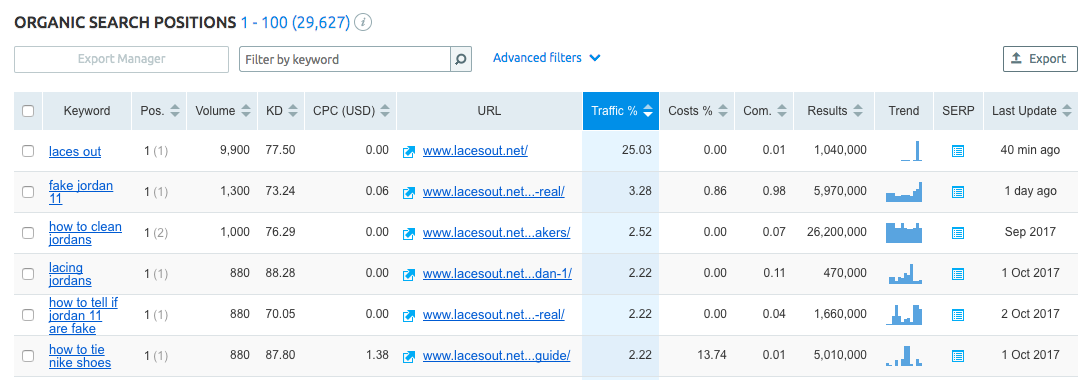
Task: Click the URL column header
Action: pyautogui.click(x=489, y=110)
